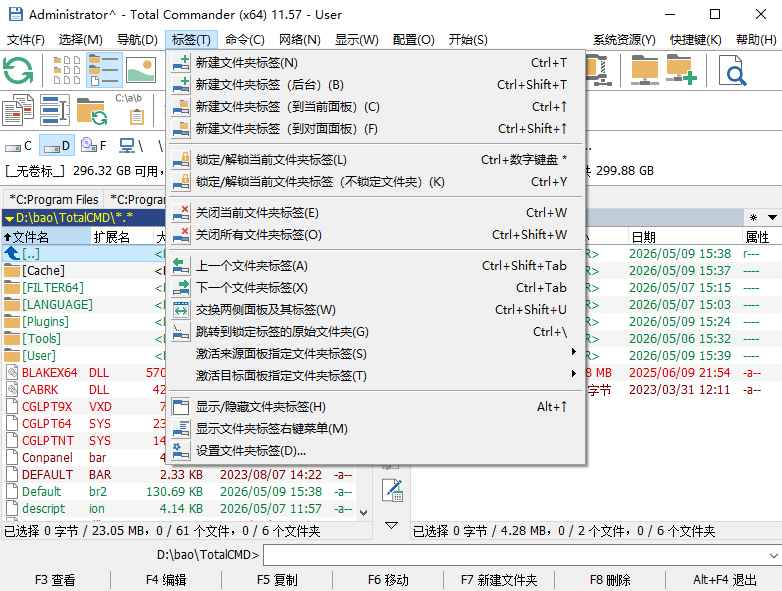The width and height of the screenshot is (782, 591).
Task: Choose show folder tab context menu (M)
Action: 375,429
